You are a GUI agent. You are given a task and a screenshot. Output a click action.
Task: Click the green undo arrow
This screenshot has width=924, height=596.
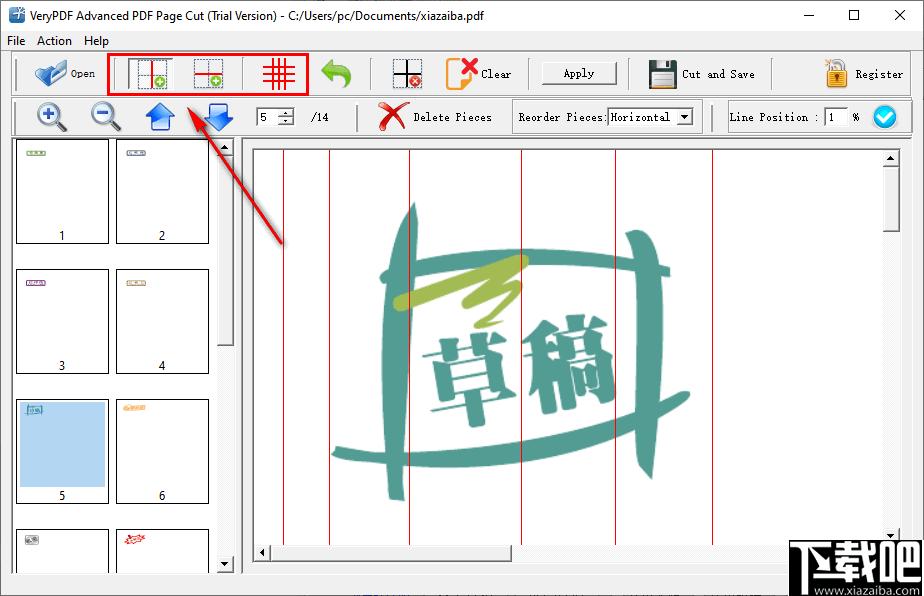pyautogui.click(x=336, y=74)
